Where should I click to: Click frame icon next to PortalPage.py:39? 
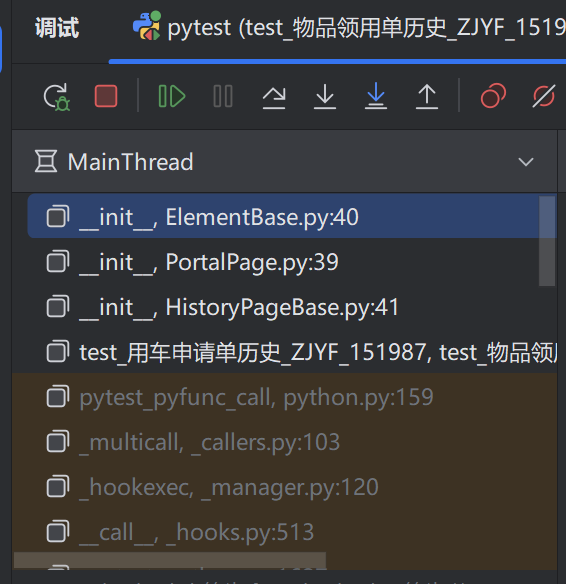[58, 261]
